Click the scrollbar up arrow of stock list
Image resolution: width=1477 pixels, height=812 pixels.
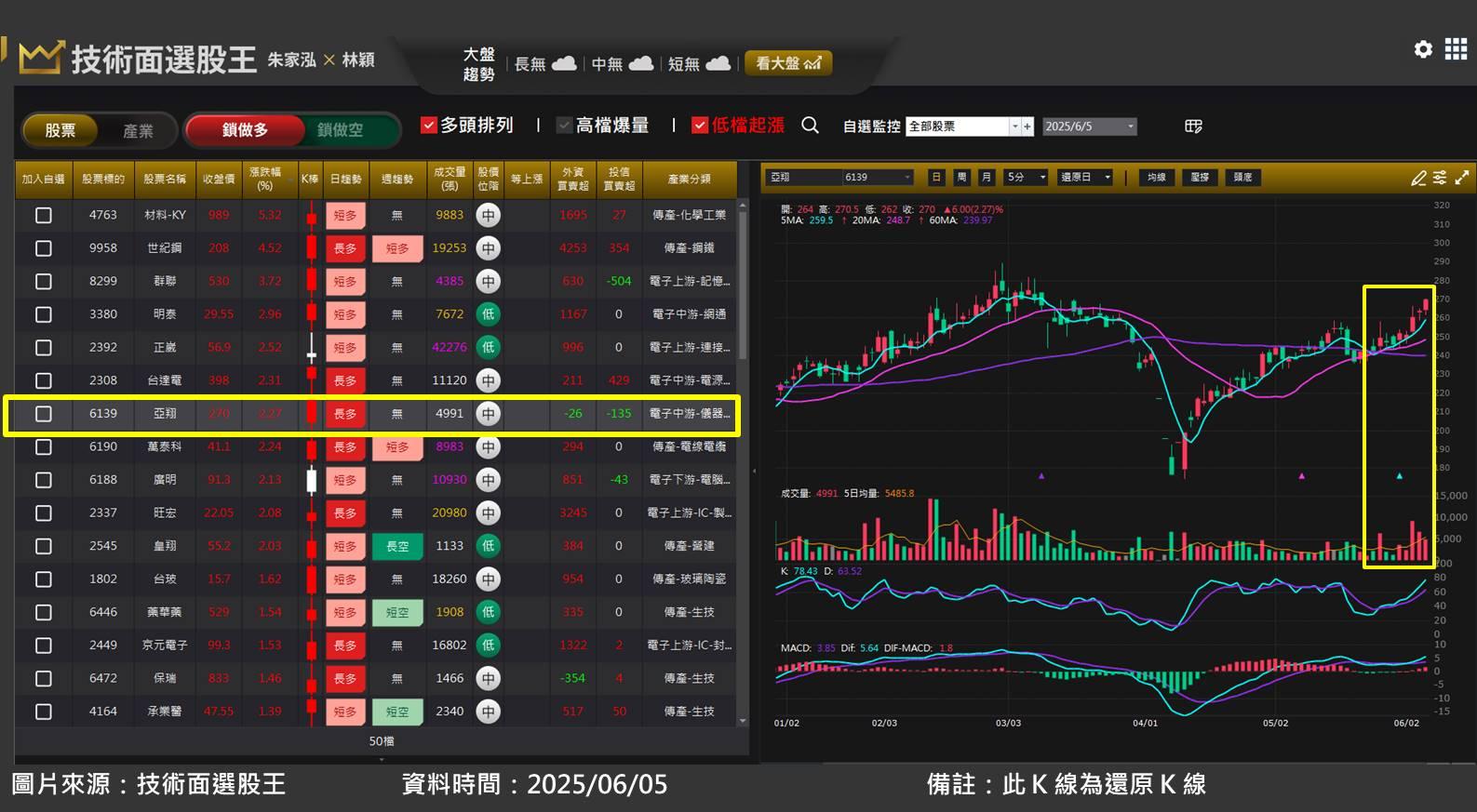tap(743, 204)
